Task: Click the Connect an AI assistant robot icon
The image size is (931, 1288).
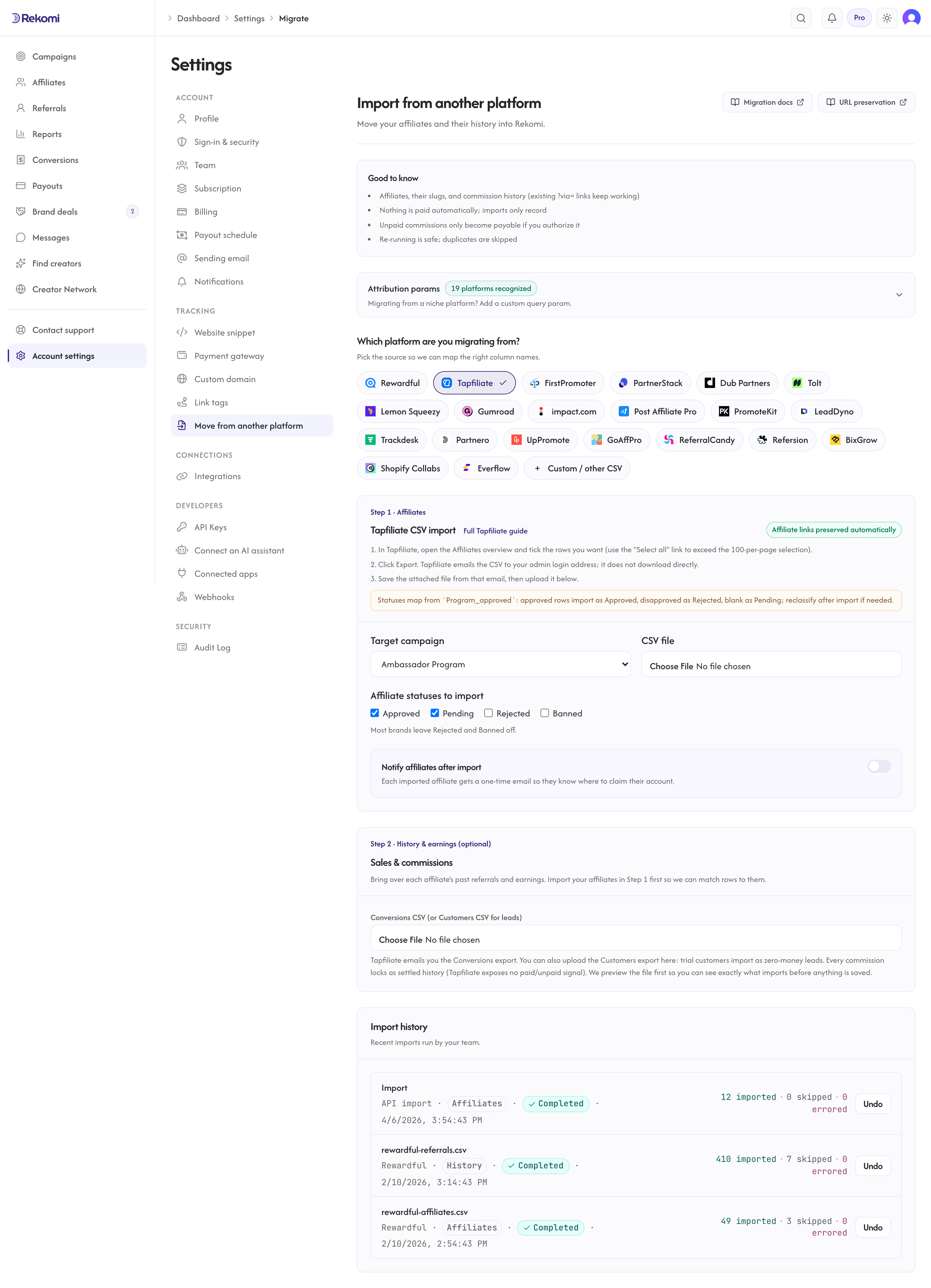Action: click(182, 550)
